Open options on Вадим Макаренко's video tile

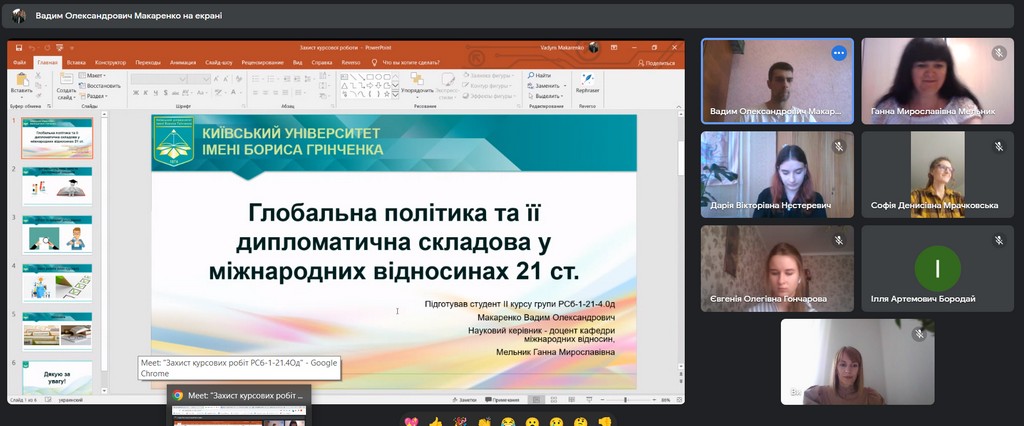point(838,53)
